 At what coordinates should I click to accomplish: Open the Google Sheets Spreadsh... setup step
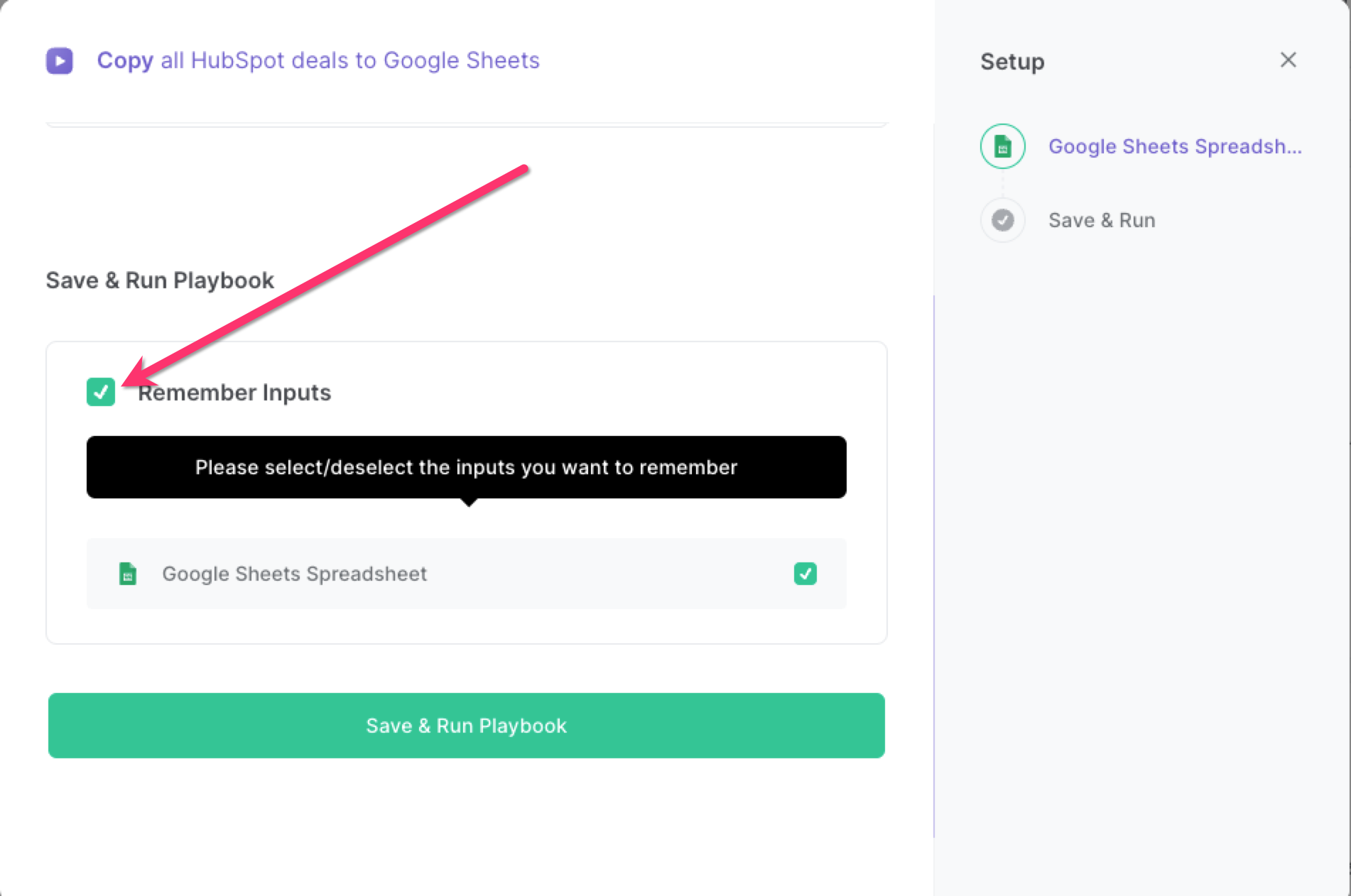point(1175,146)
